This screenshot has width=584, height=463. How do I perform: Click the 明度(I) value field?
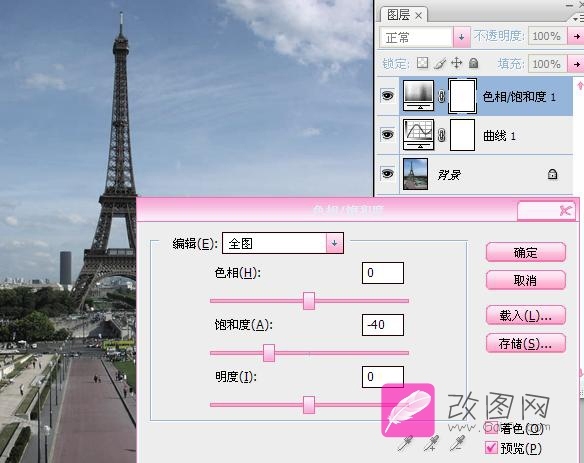pos(383,377)
